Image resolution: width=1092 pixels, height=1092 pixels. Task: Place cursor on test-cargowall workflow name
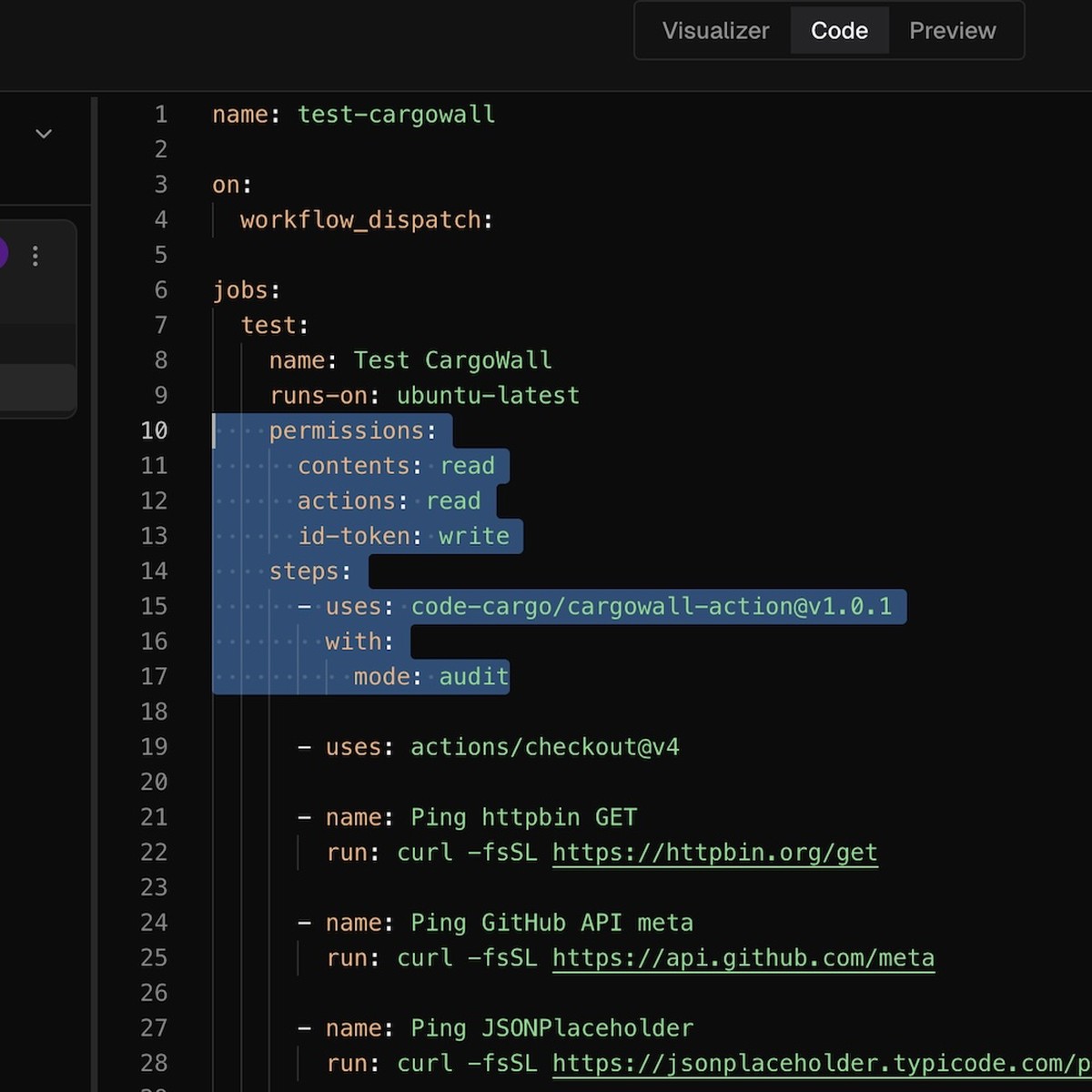click(x=396, y=115)
